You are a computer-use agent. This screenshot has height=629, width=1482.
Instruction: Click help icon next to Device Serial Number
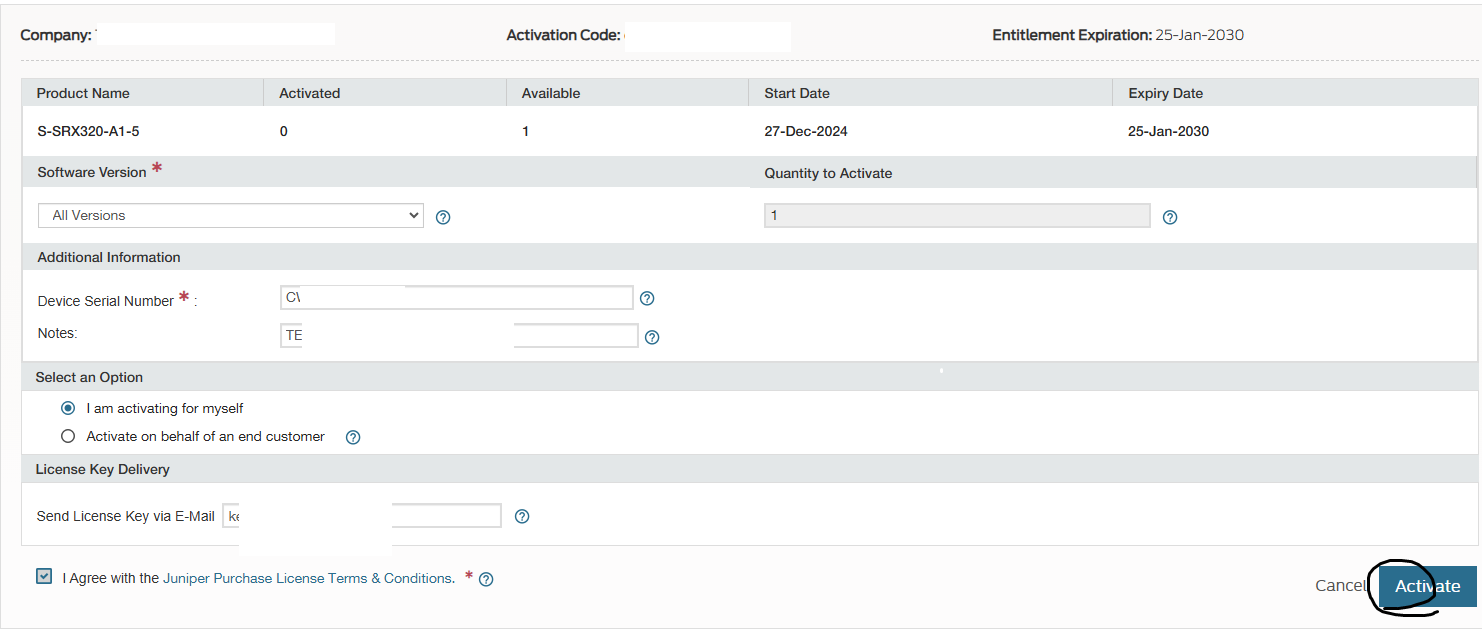click(647, 298)
